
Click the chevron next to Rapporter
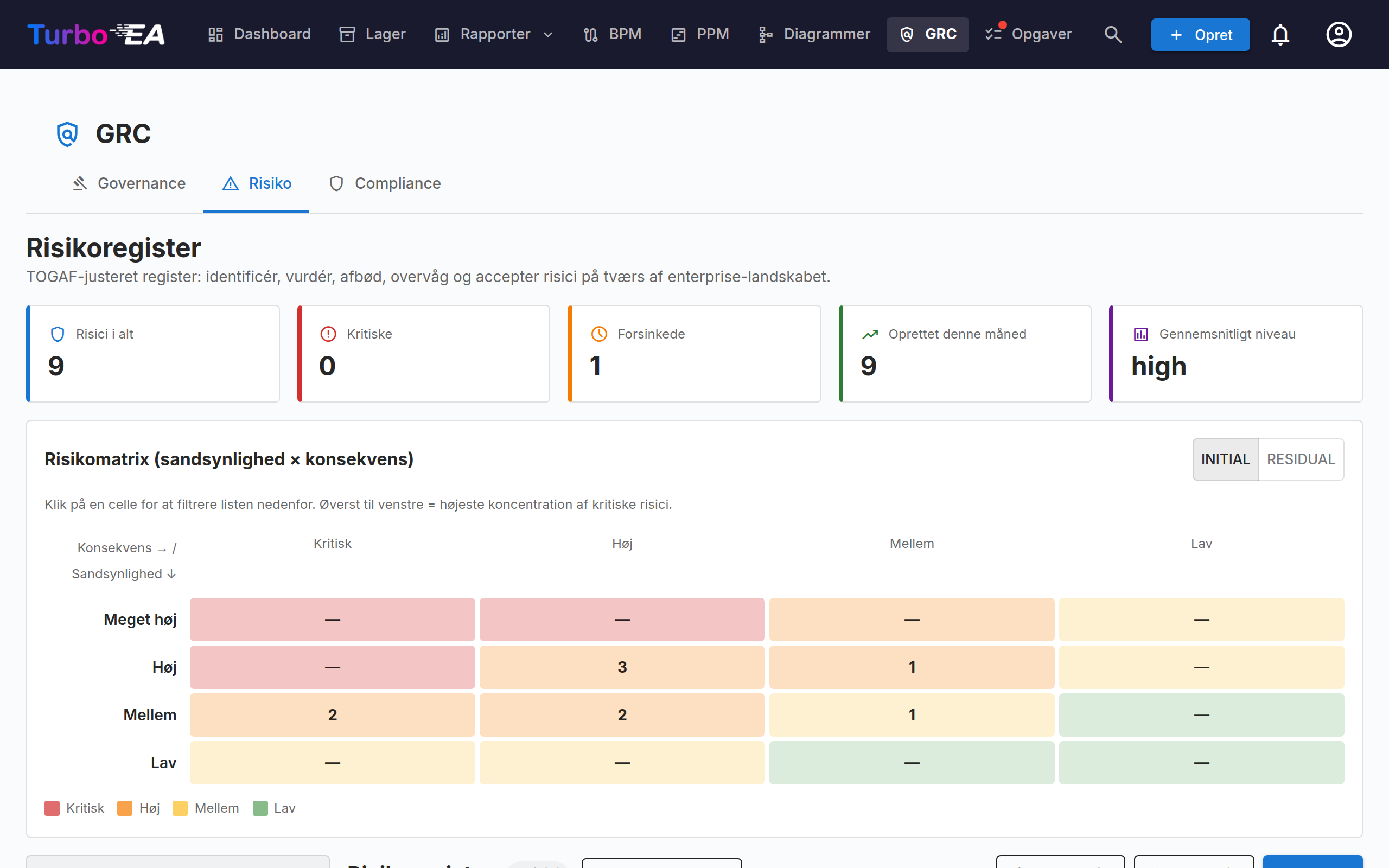coord(548,35)
